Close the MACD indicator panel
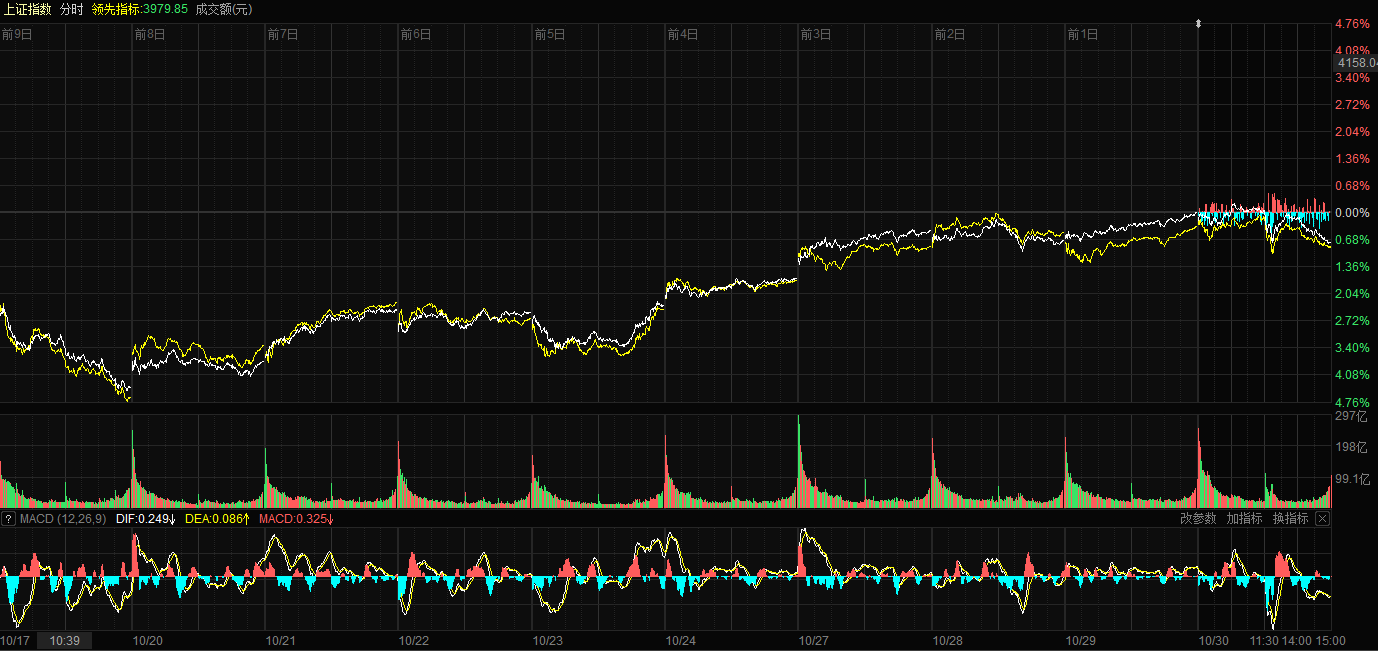1378x651 pixels. point(1322,518)
